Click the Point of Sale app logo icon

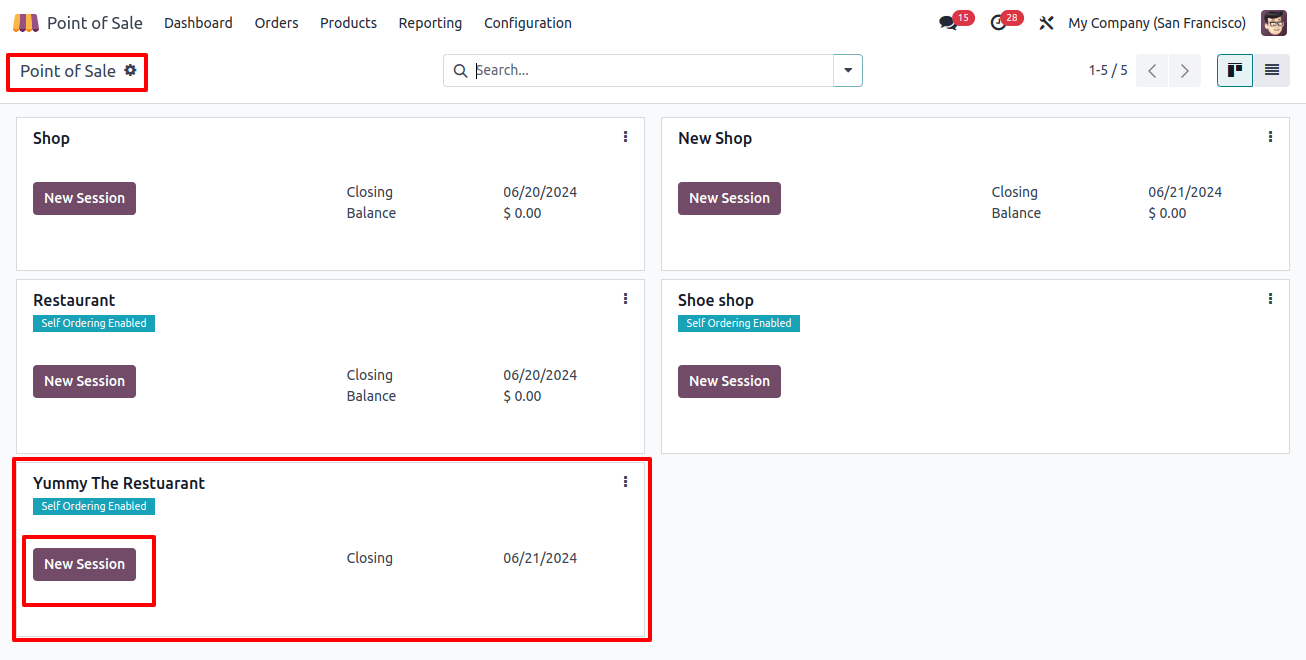(26, 23)
